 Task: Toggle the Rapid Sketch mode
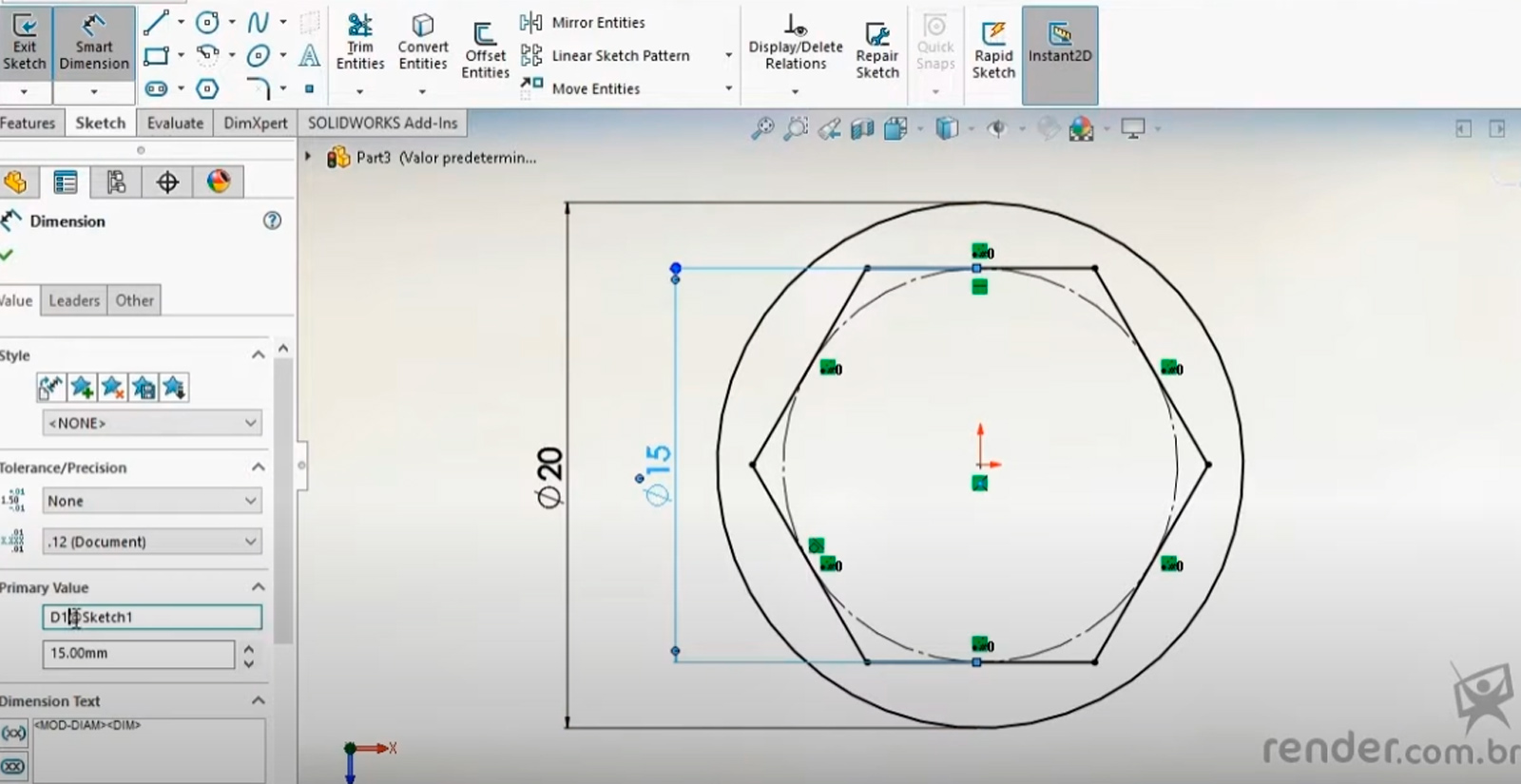[993, 51]
